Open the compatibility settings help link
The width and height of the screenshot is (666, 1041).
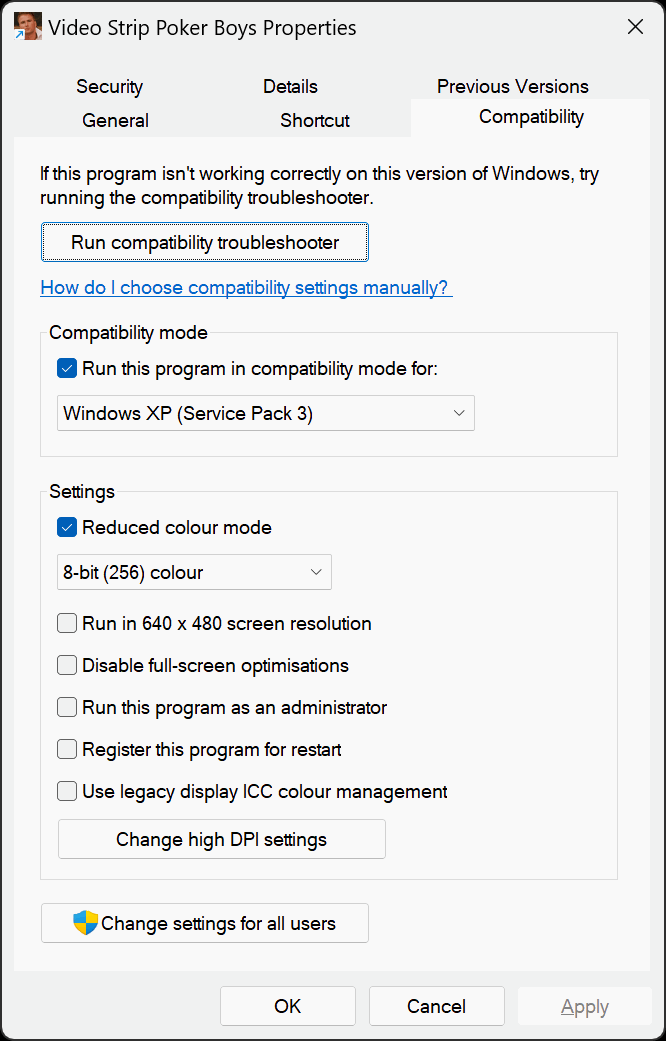[246, 287]
